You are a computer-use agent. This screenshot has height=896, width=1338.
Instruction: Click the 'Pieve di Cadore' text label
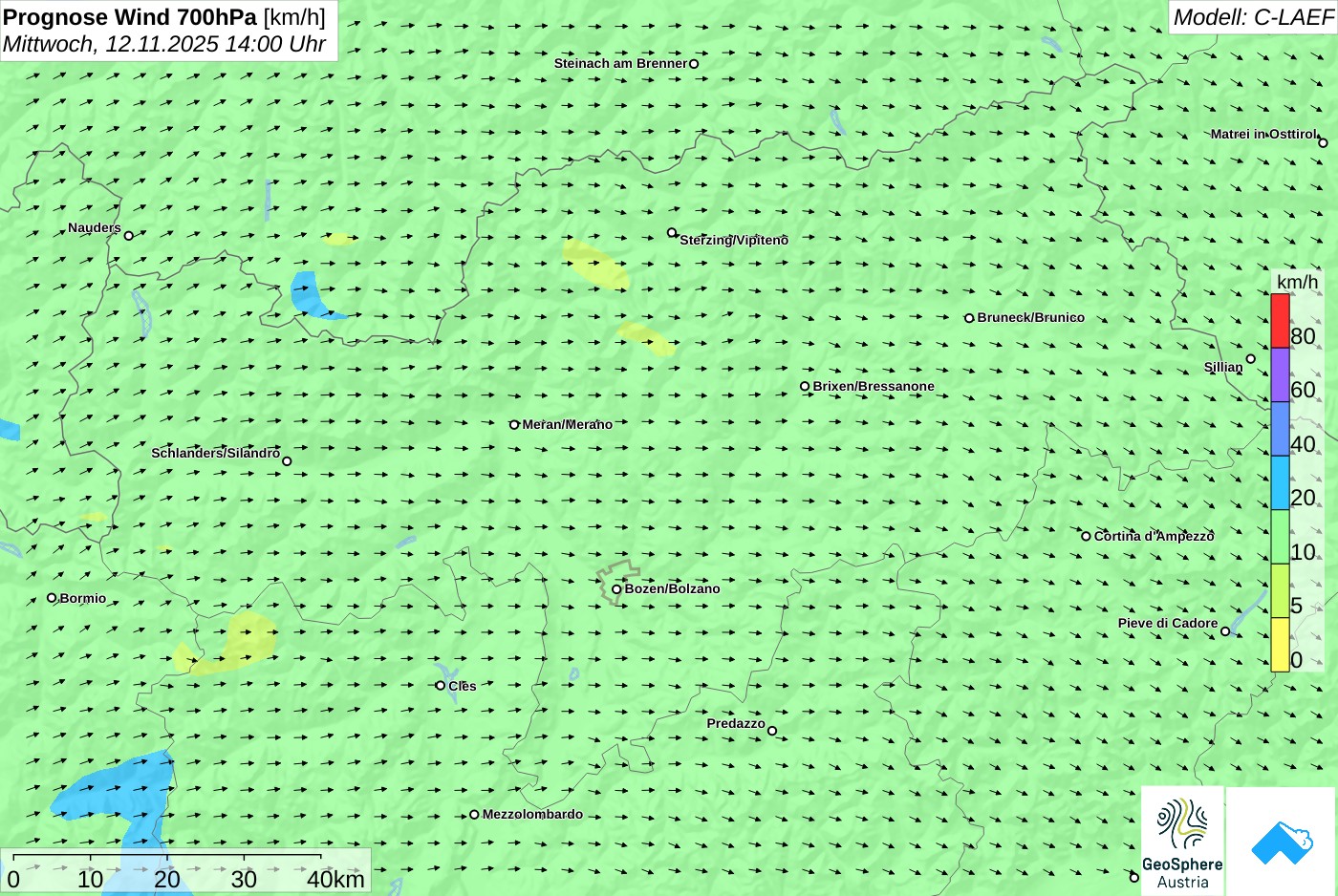[x=1168, y=624]
